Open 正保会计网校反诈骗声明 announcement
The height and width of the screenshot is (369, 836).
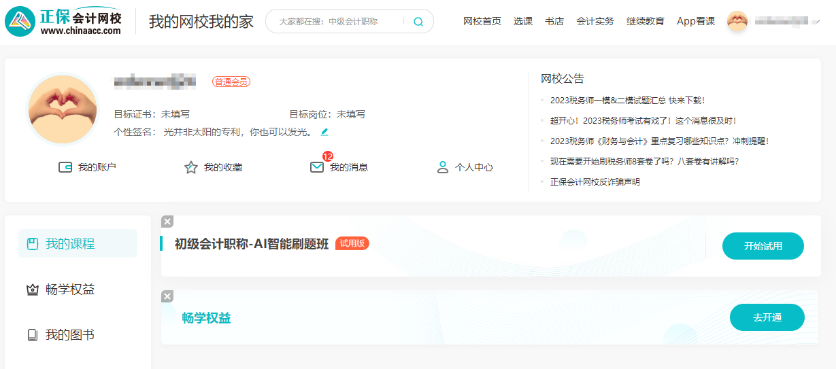(x=595, y=182)
